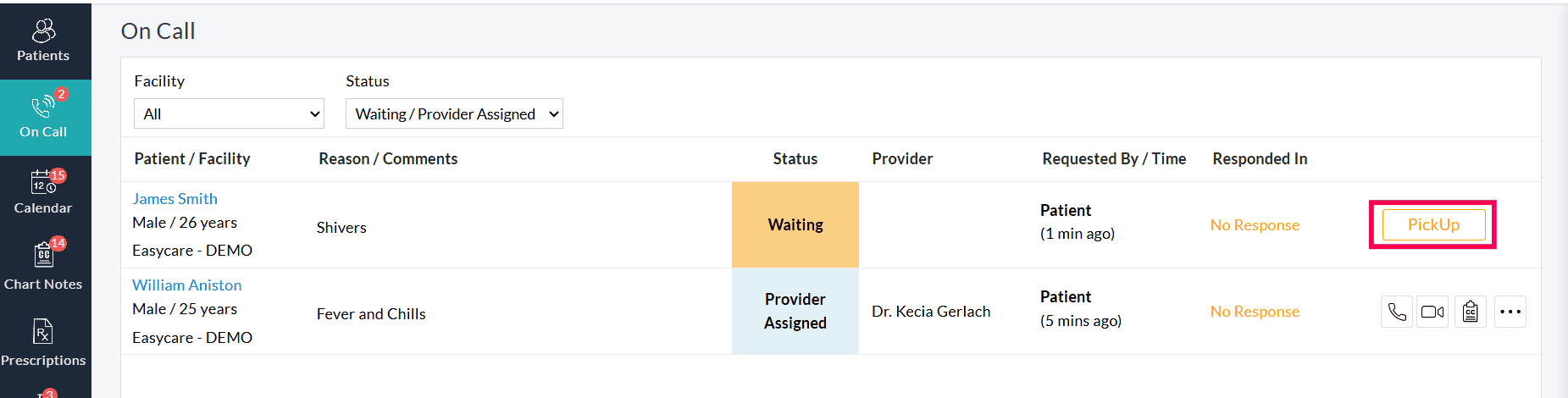Click No Response text in James Smith row
The height and width of the screenshot is (398, 1568).
coord(1255,224)
